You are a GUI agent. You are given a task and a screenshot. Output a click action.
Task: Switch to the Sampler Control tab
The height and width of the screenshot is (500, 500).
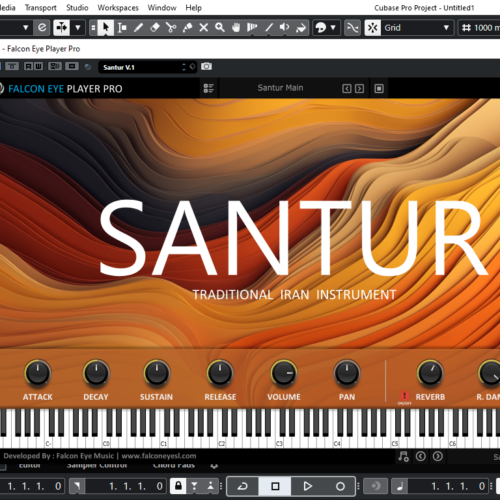[97, 465]
